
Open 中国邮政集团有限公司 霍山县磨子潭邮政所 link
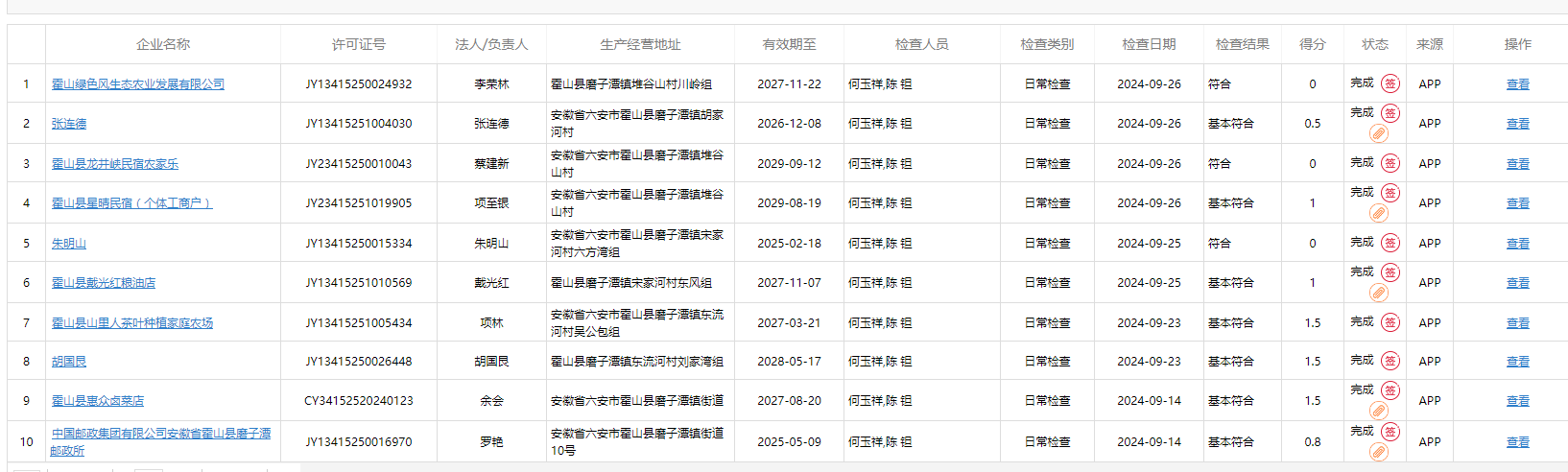click(x=160, y=434)
